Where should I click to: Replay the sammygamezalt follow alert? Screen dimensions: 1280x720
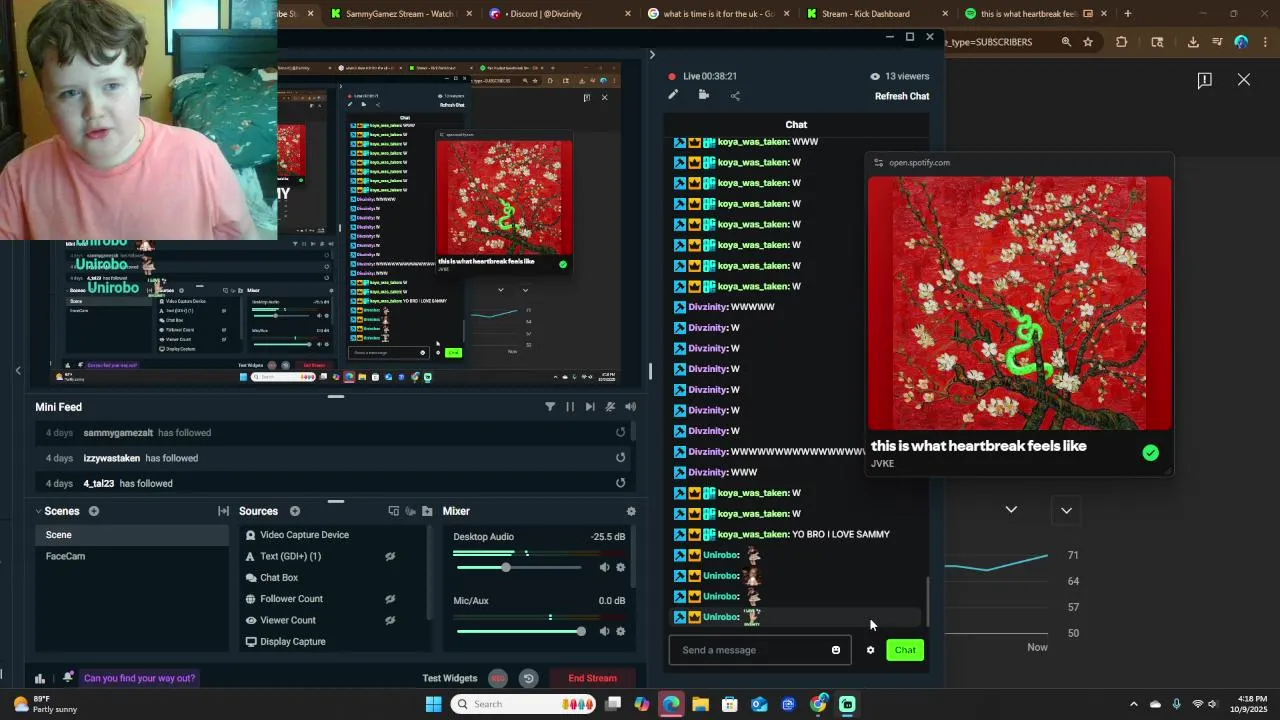tap(621, 432)
